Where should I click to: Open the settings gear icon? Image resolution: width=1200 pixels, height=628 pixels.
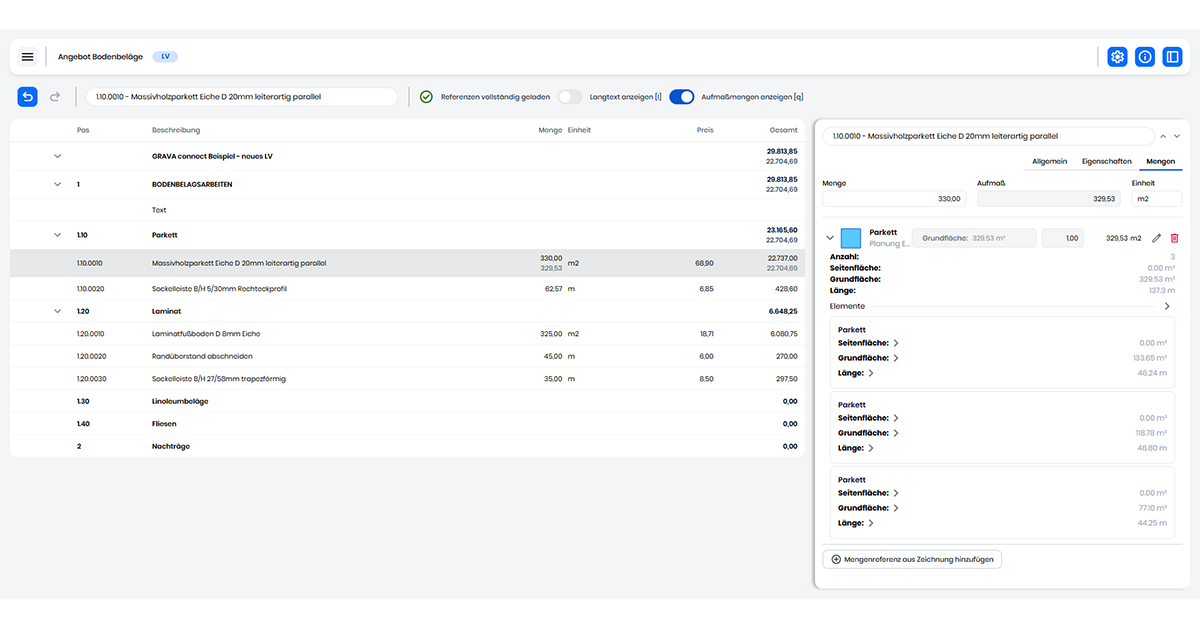pos(1117,57)
